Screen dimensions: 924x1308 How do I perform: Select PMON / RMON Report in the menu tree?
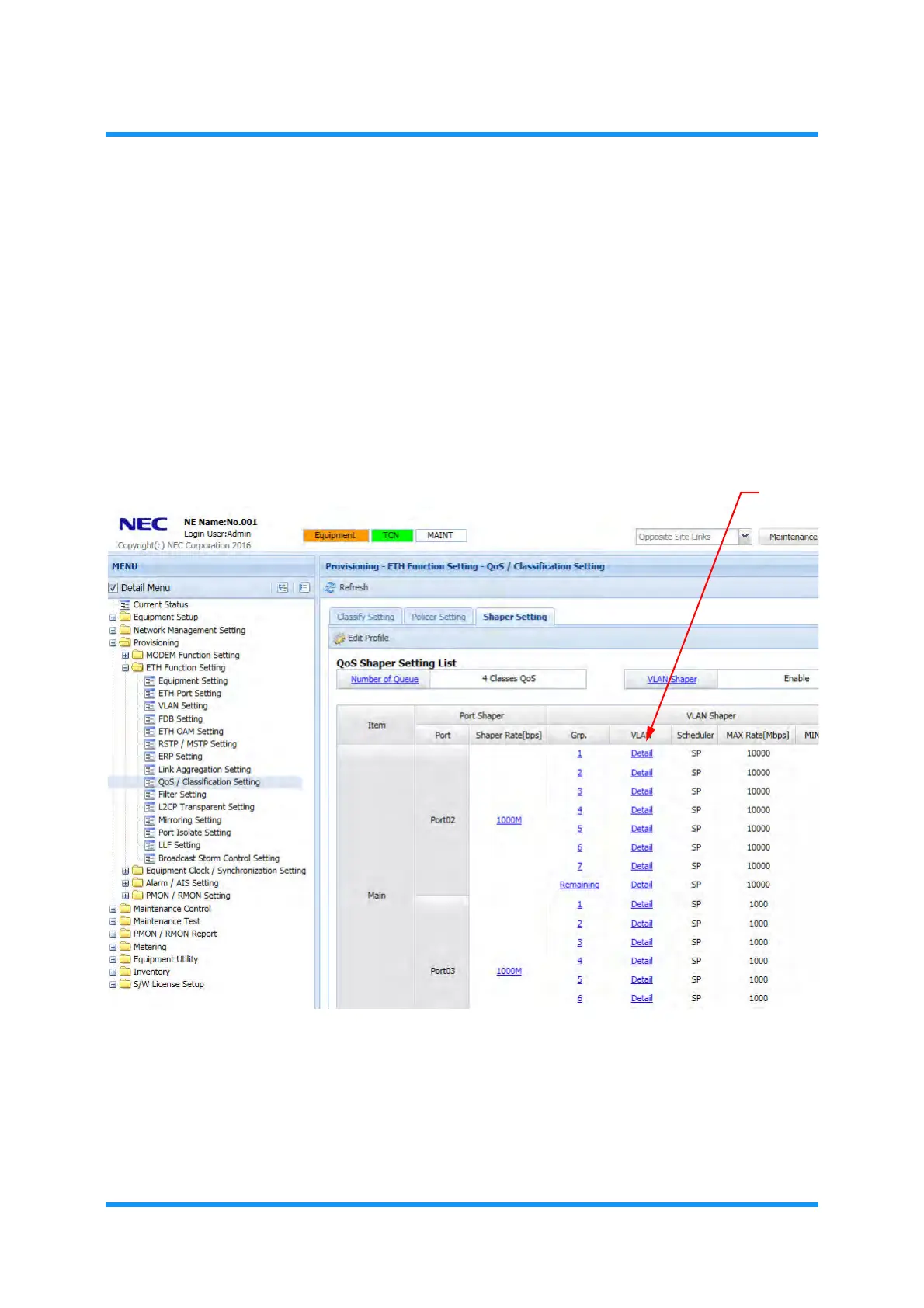tap(175, 934)
